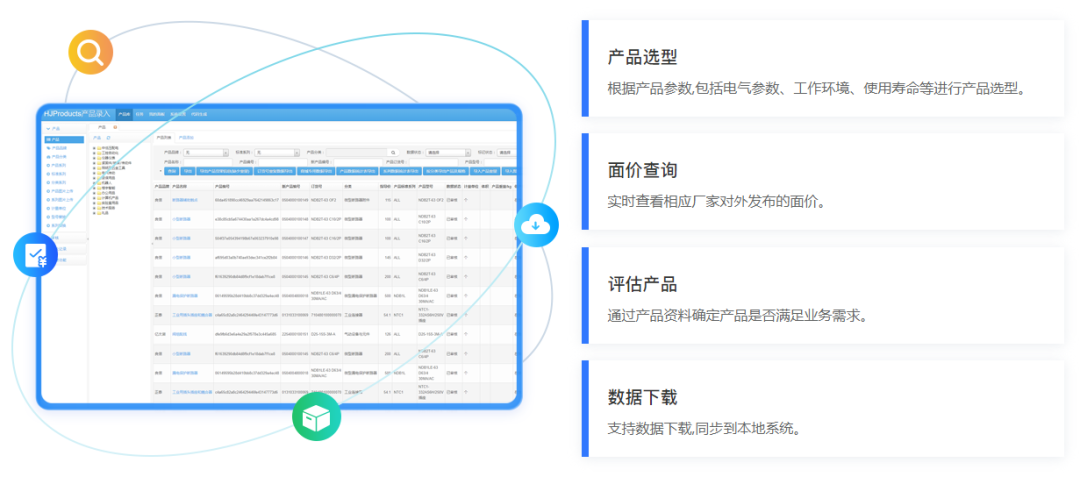Viewport: 1080px width, 477px height.
Task: Close the 产品 page tab via orange icon
Action: coord(115,127)
